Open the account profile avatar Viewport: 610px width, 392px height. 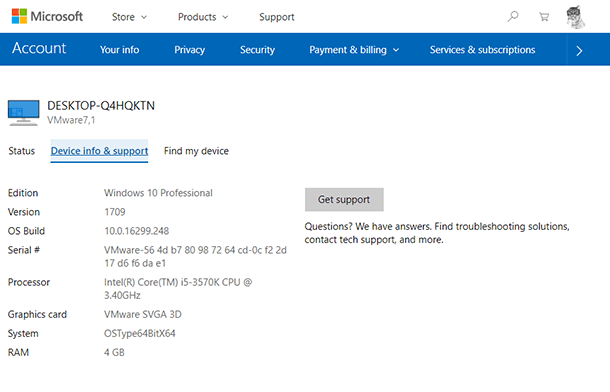(x=575, y=17)
